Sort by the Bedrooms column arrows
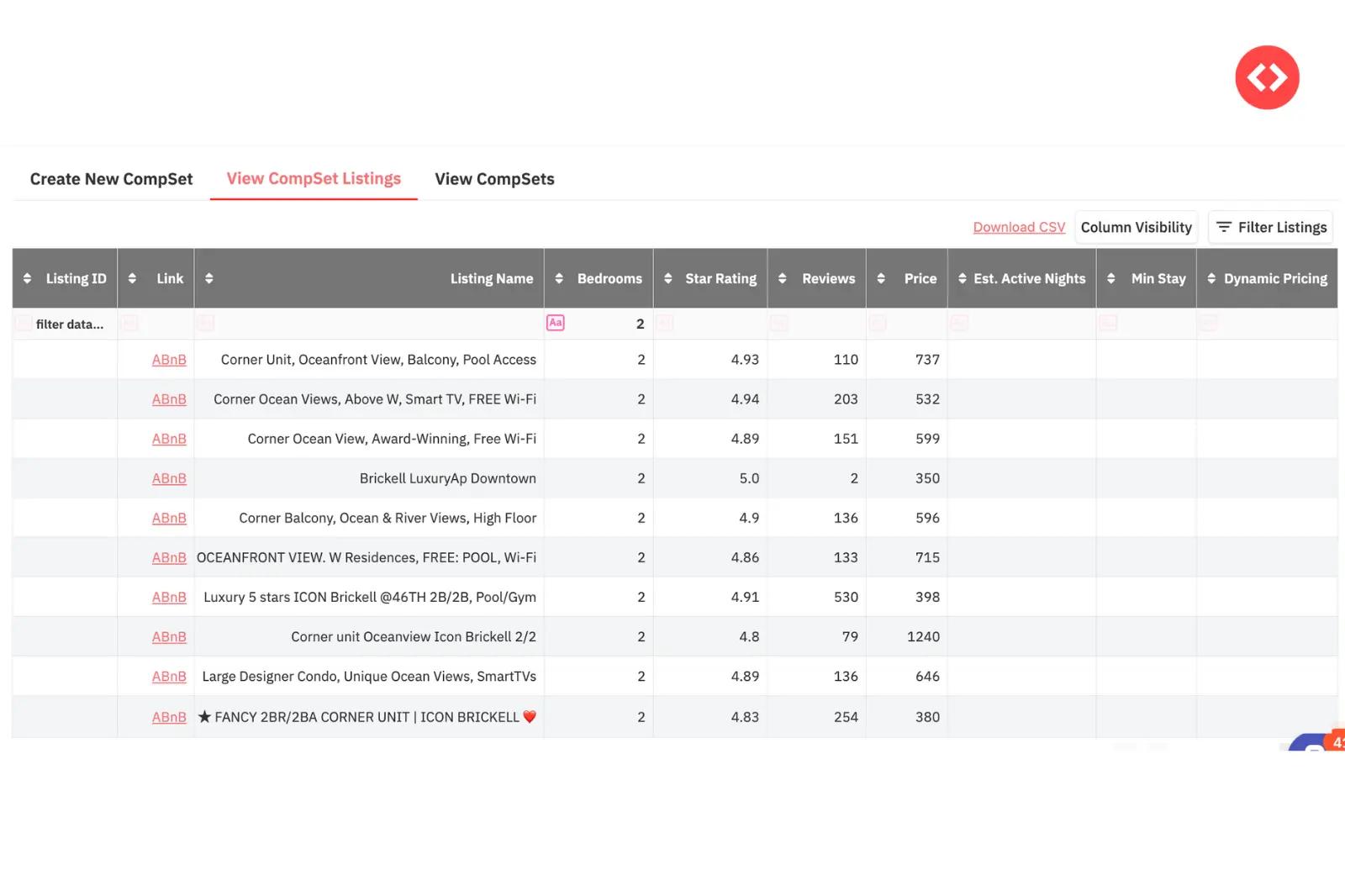Viewport: 1345px width, 896px height. click(x=559, y=278)
